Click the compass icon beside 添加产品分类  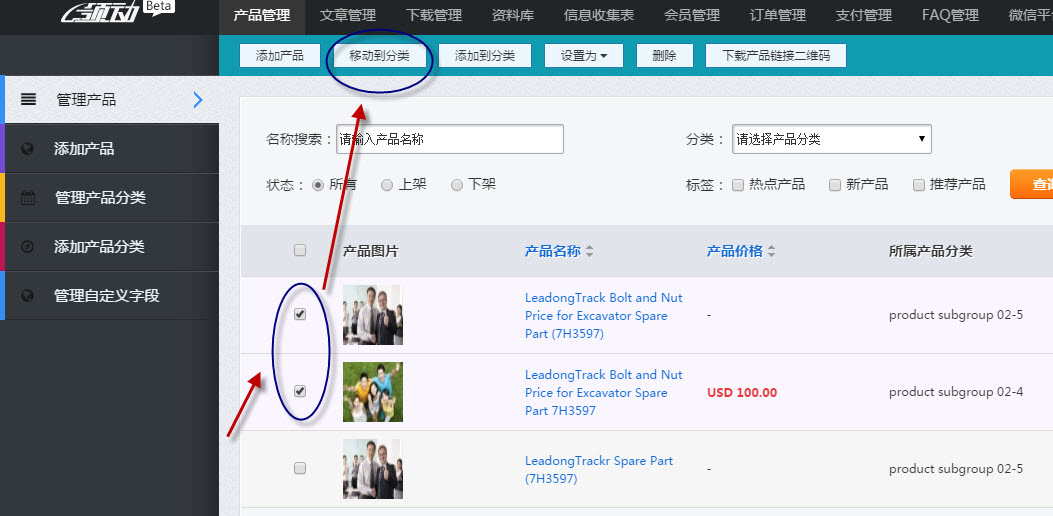click(28, 247)
